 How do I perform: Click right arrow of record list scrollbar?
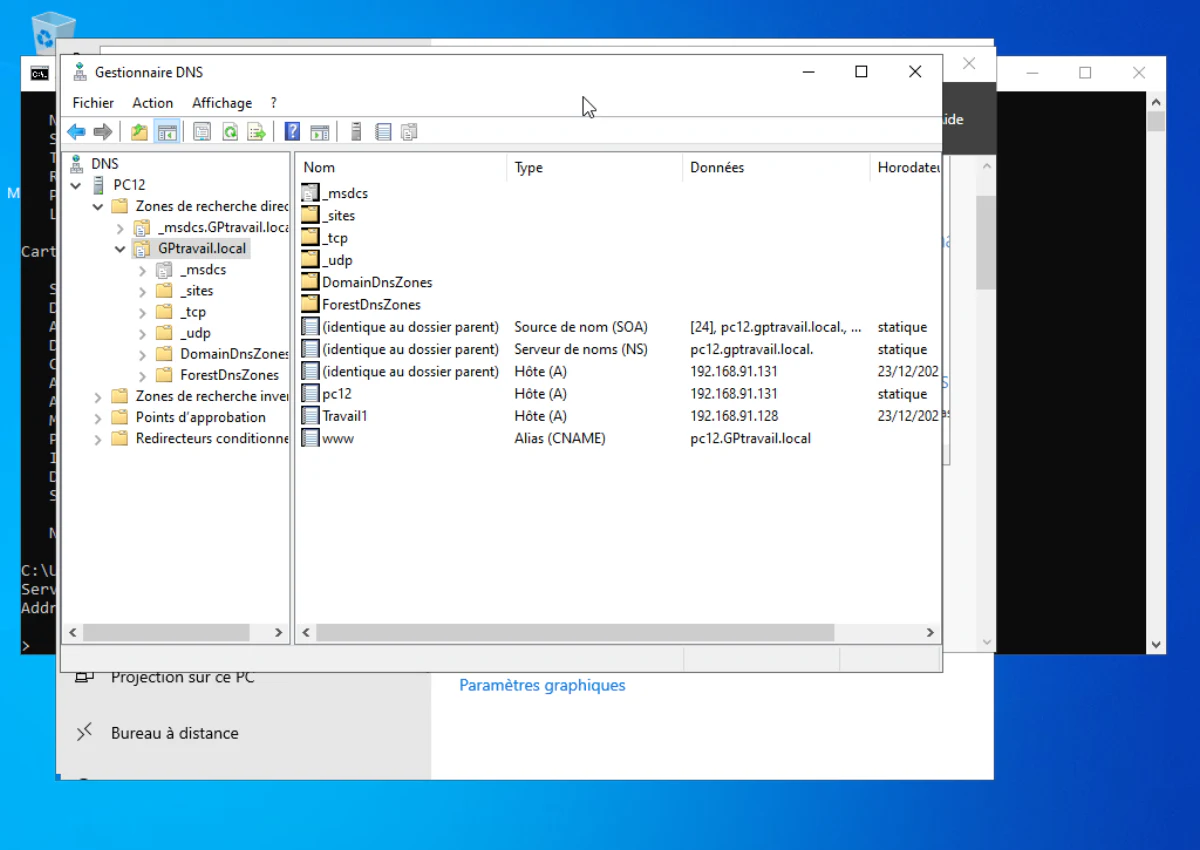point(930,633)
